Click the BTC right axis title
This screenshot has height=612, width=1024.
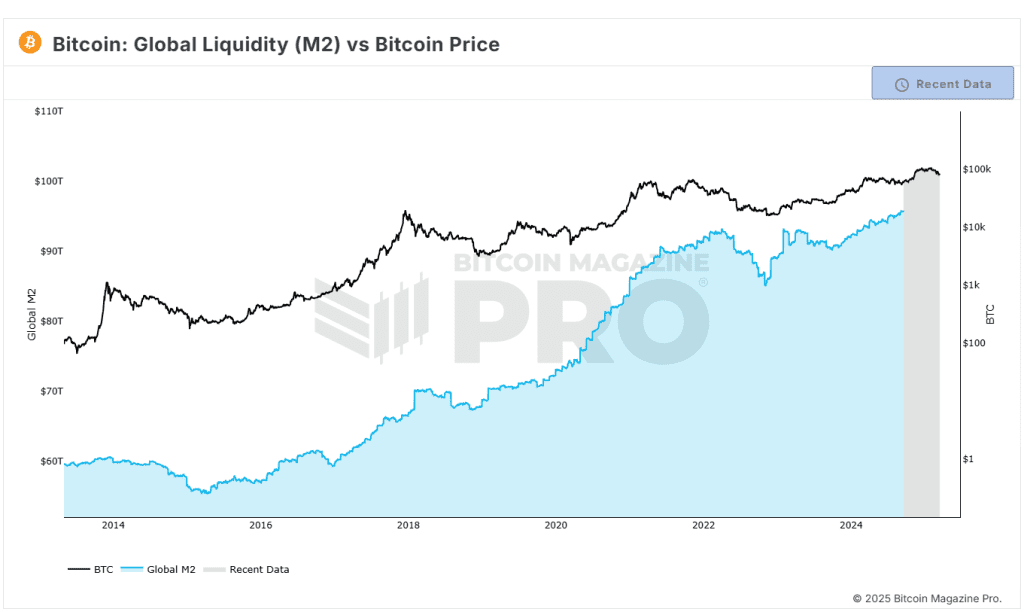tap(990, 314)
